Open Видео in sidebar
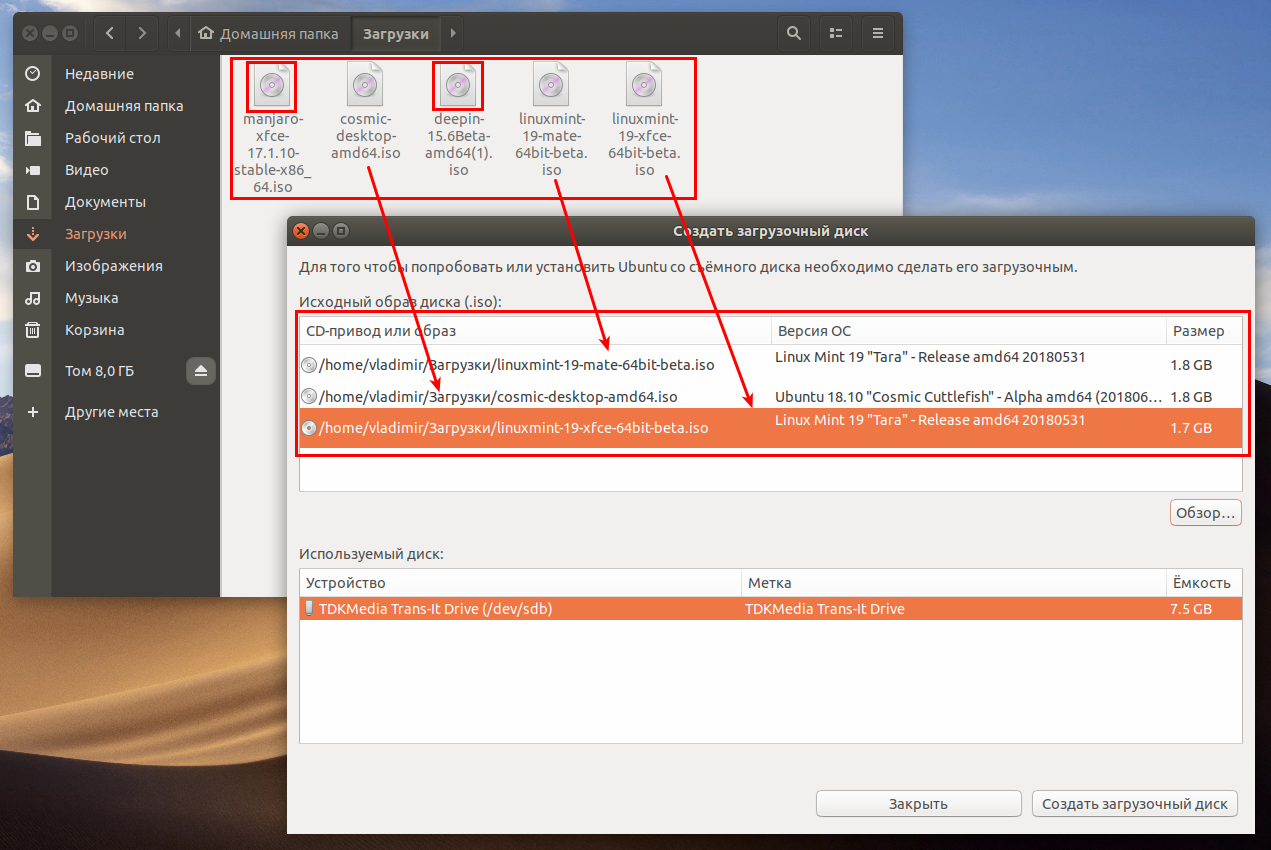The image size is (1271, 850). [x=116, y=170]
